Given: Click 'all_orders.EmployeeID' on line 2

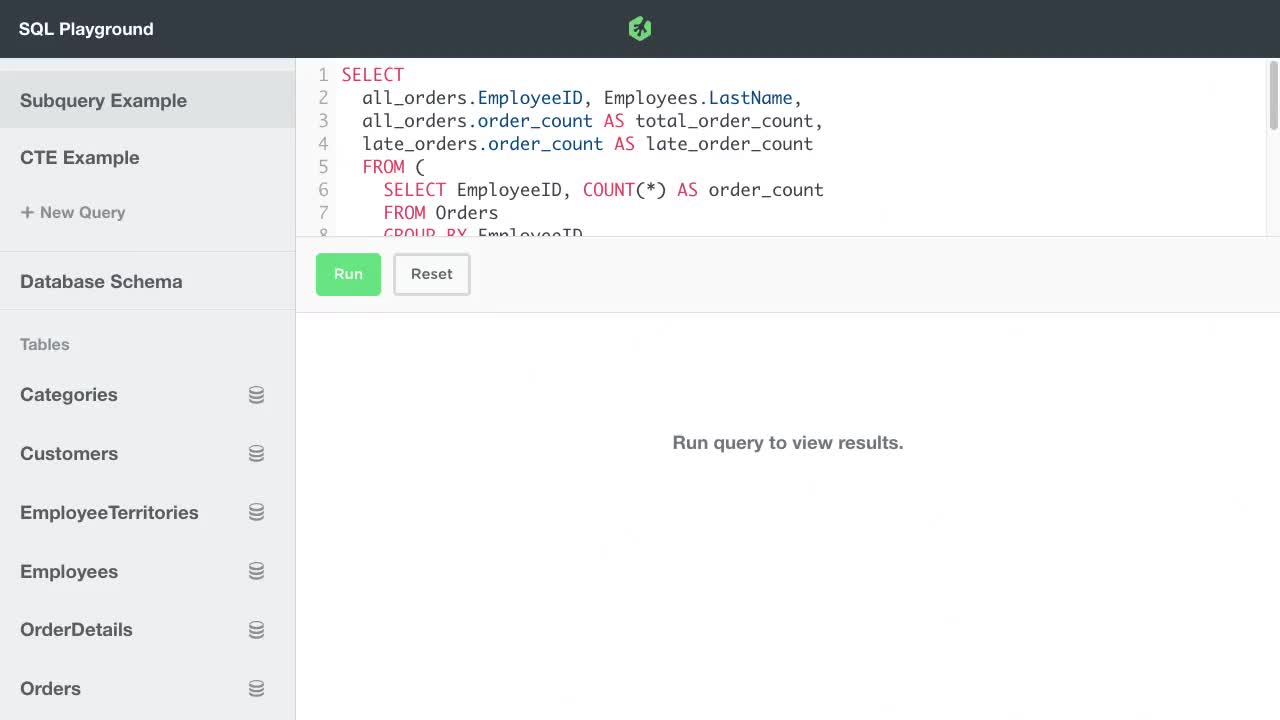Looking at the screenshot, I should point(472,98).
